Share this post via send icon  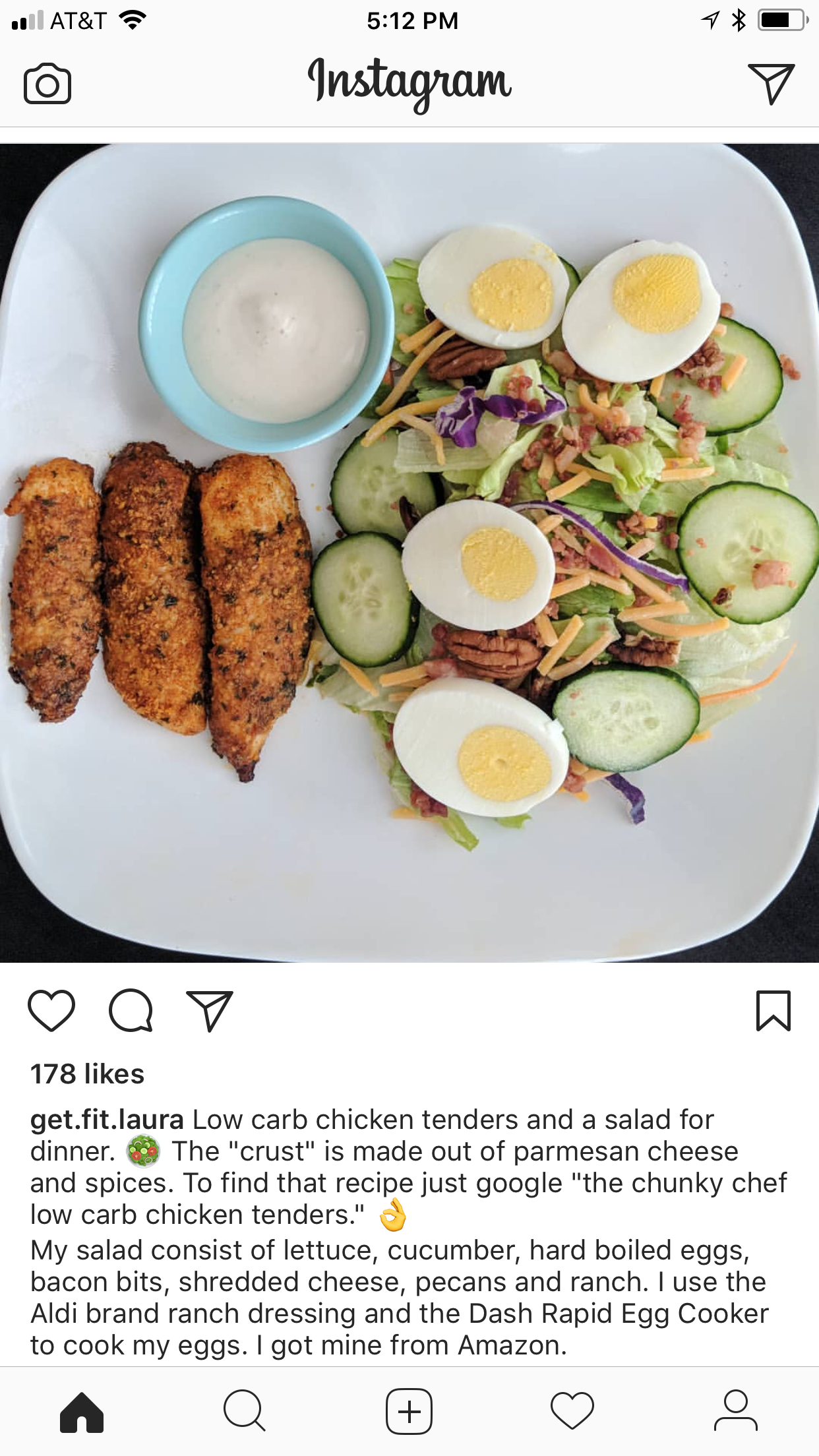point(210,1010)
